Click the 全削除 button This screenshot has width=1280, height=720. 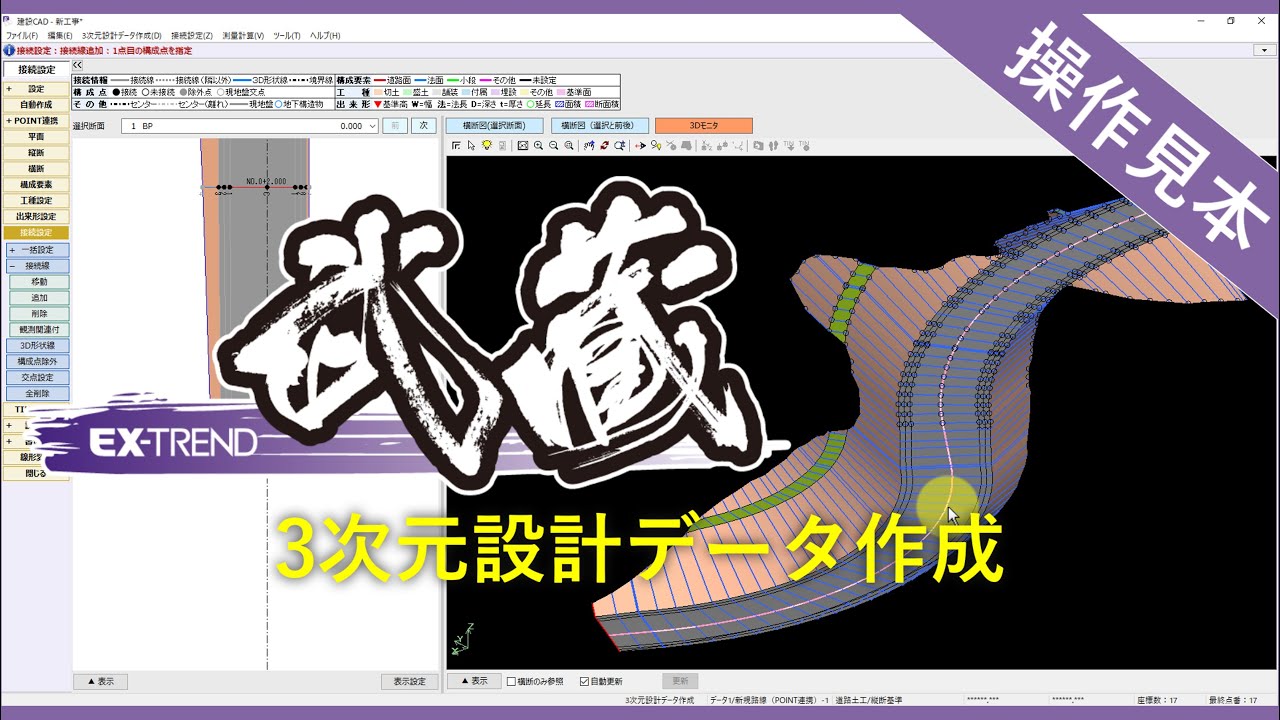point(38,394)
